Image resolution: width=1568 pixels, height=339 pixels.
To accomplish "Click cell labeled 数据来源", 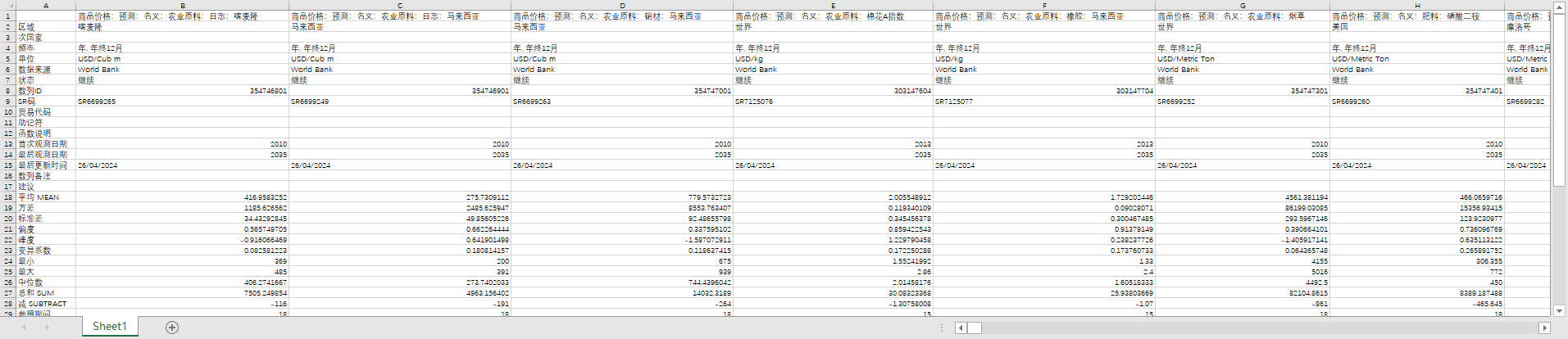I will (x=46, y=70).
